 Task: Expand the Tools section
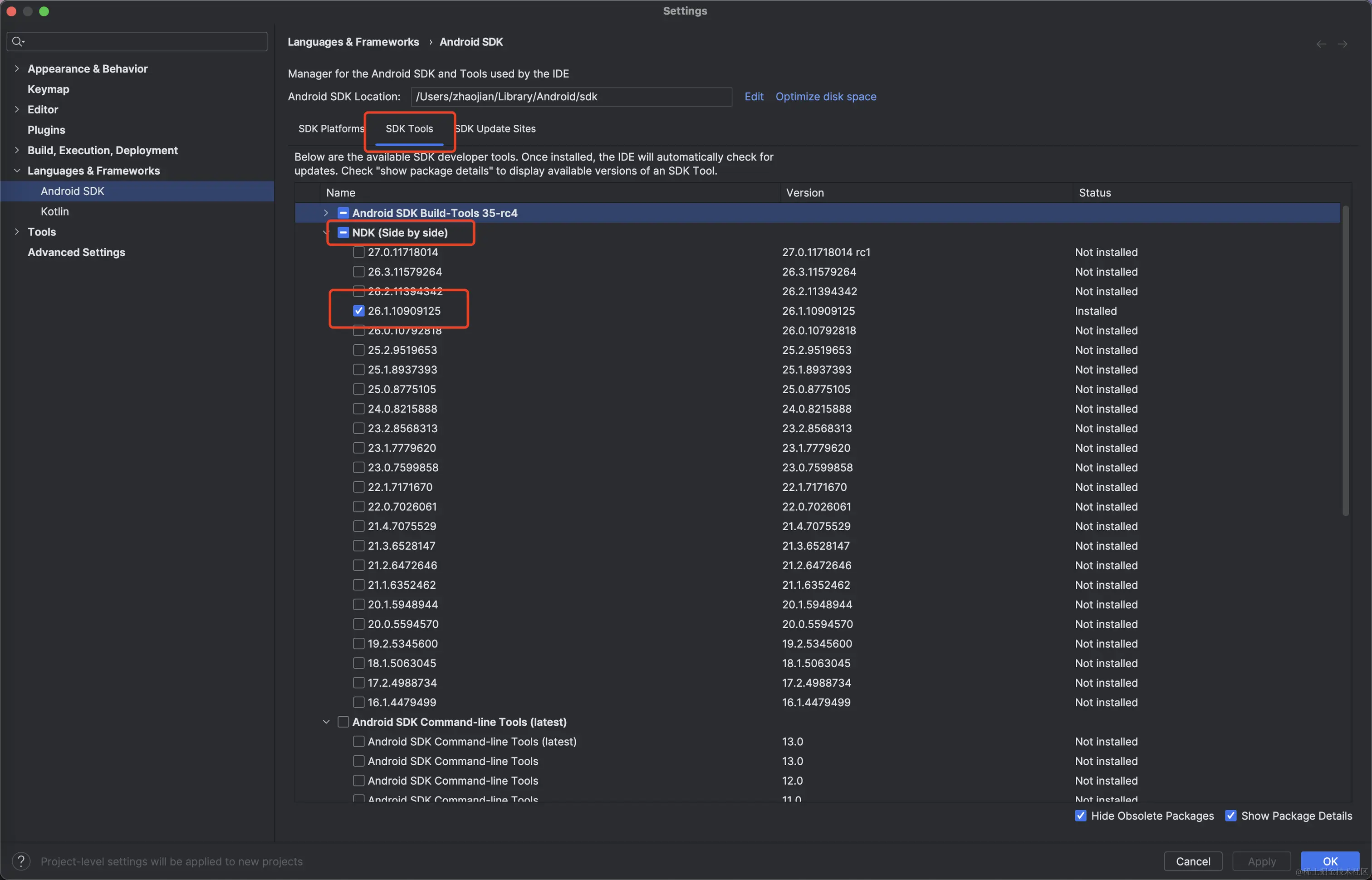pyautogui.click(x=17, y=232)
